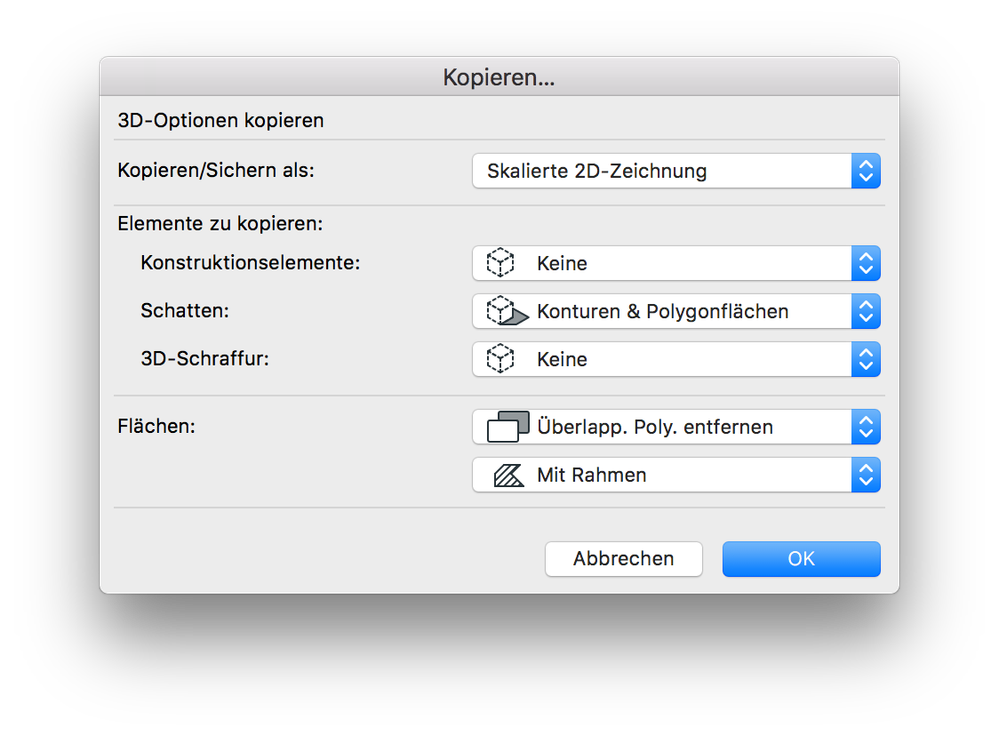The image size is (999, 736).
Task: Click the Konturen & Polygonflächen option text
Action: [662, 312]
